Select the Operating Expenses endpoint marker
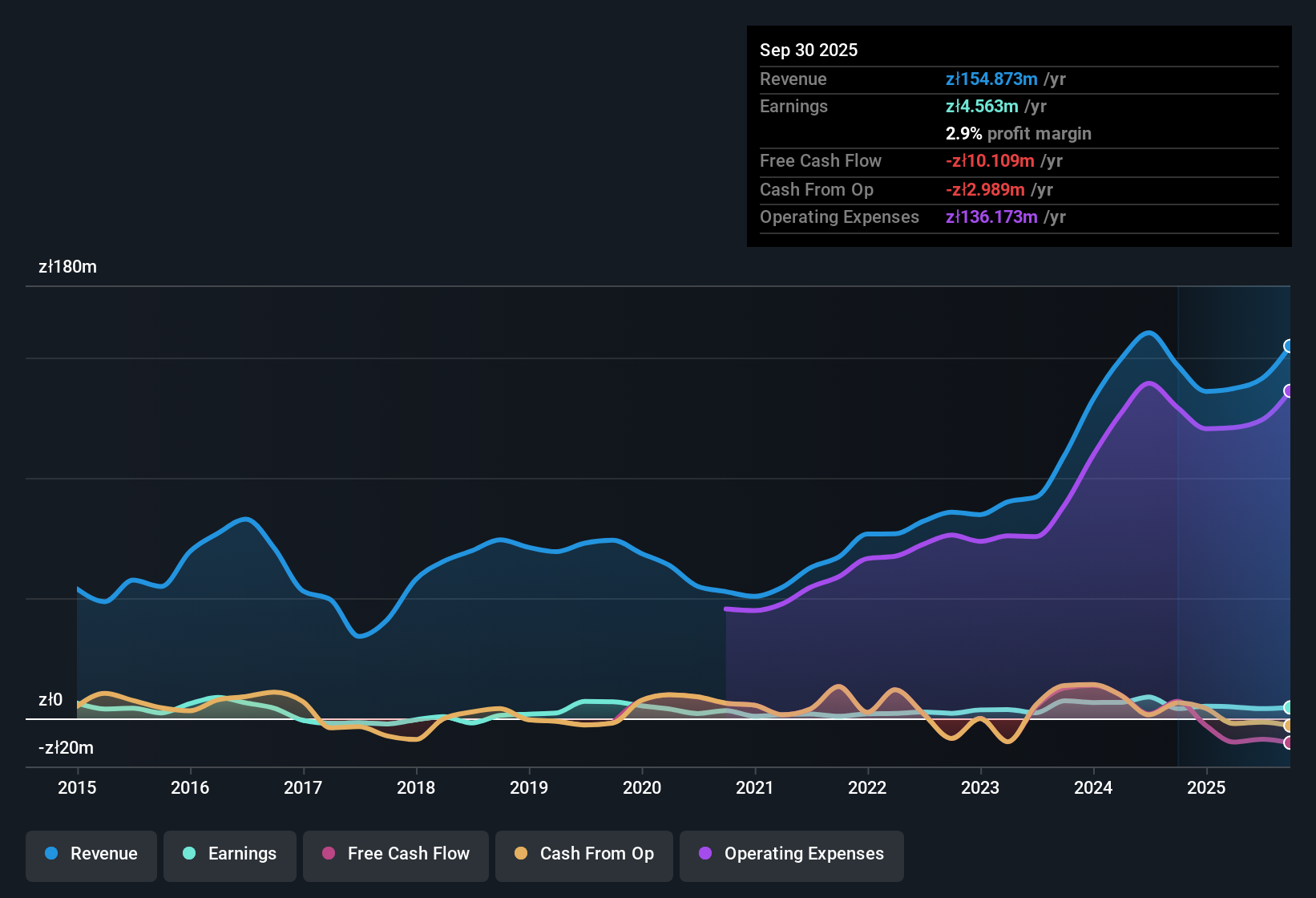 click(1289, 390)
